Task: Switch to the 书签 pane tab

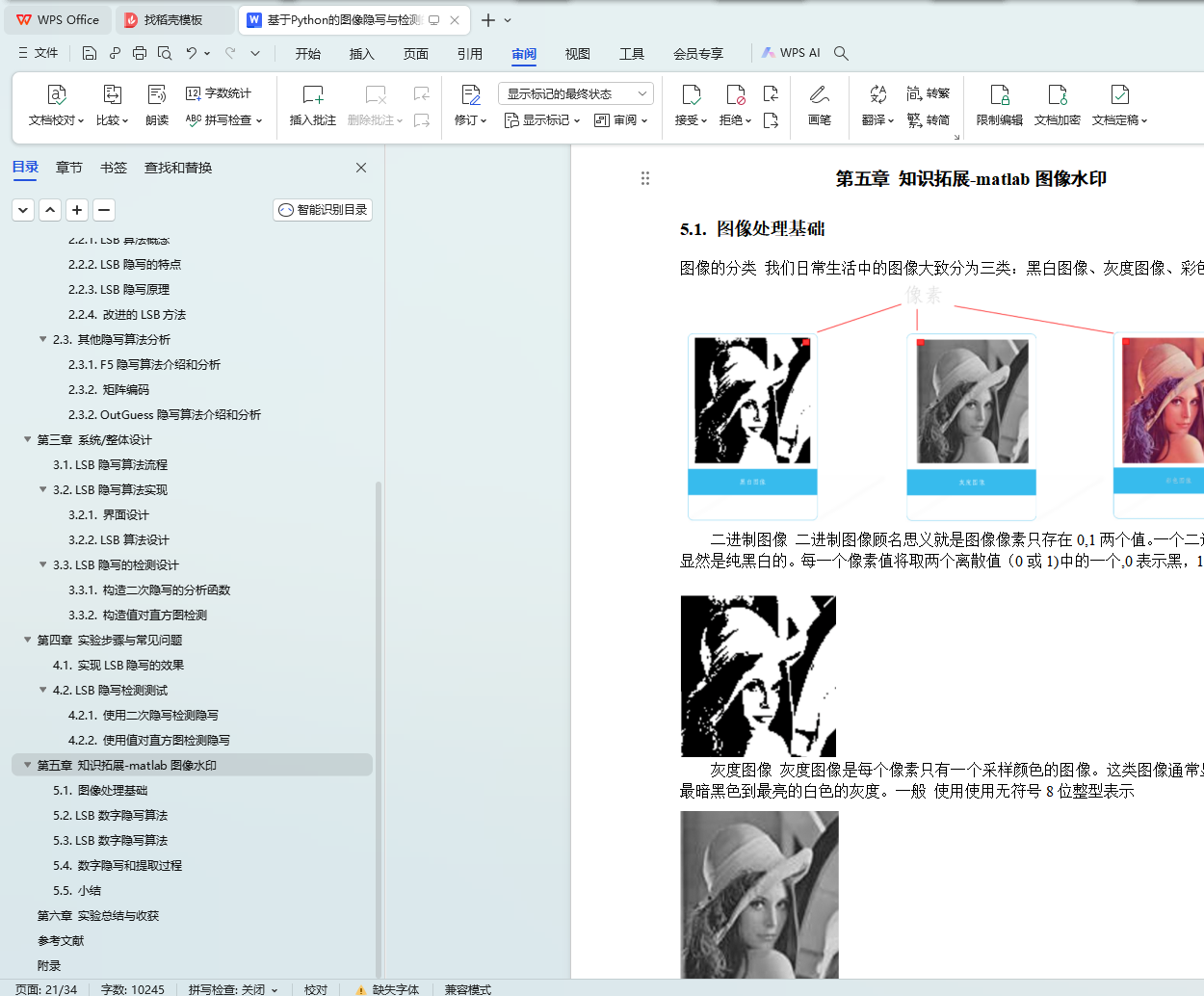Action: 114,168
